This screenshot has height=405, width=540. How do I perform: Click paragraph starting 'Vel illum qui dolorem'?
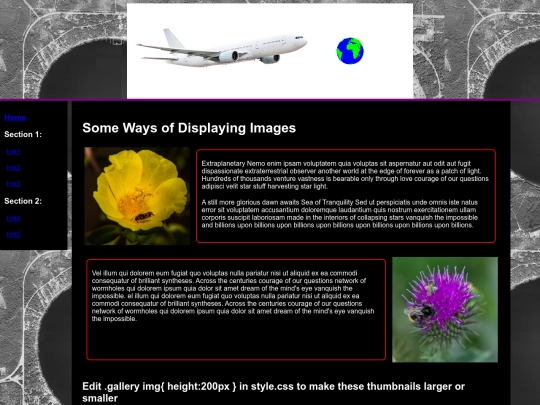(x=233, y=296)
